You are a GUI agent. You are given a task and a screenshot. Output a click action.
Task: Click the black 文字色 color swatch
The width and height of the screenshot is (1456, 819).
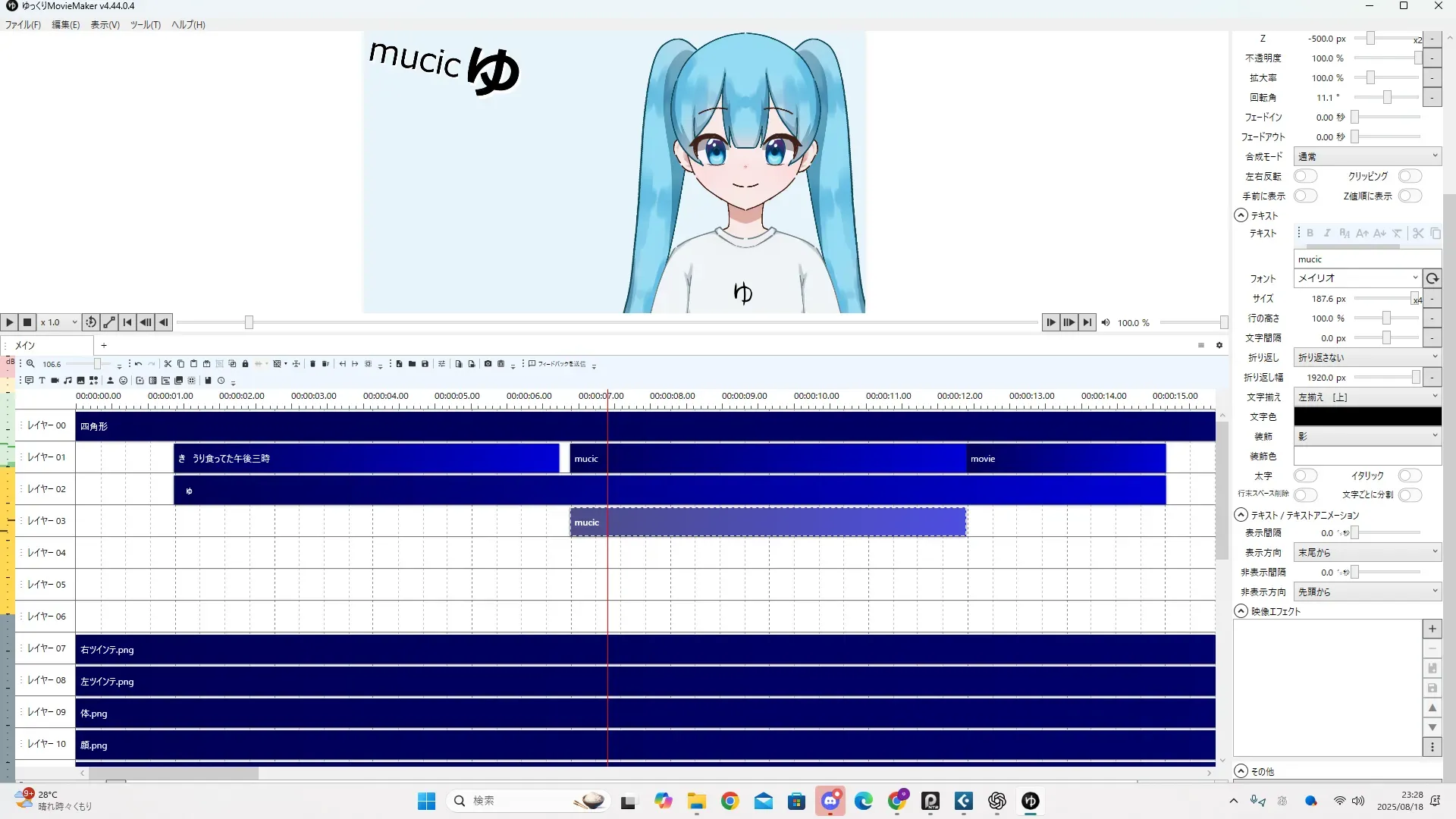tap(1367, 416)
